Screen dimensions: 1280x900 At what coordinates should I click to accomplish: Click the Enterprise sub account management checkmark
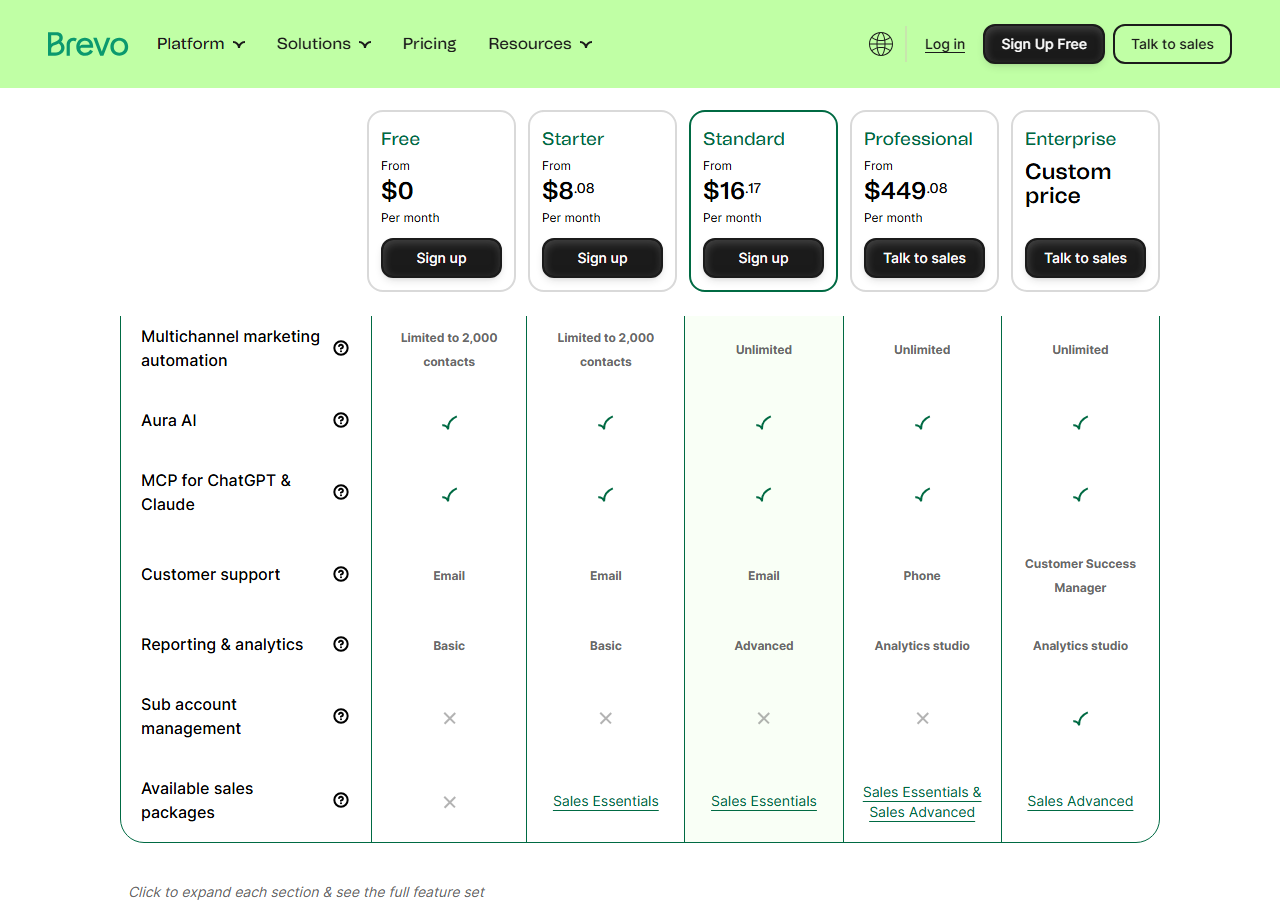1080,718
